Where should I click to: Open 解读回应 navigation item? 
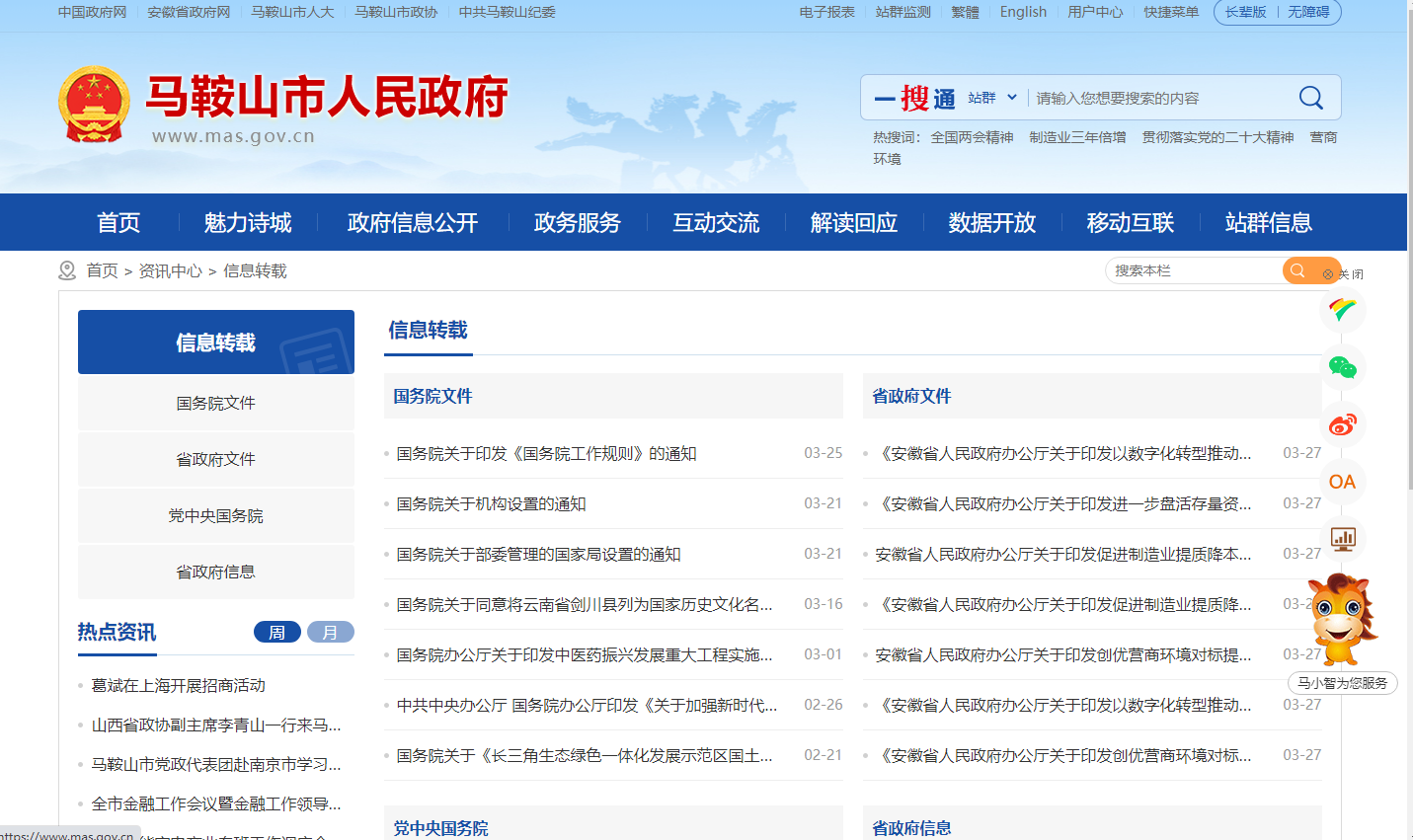click(854, 223)
